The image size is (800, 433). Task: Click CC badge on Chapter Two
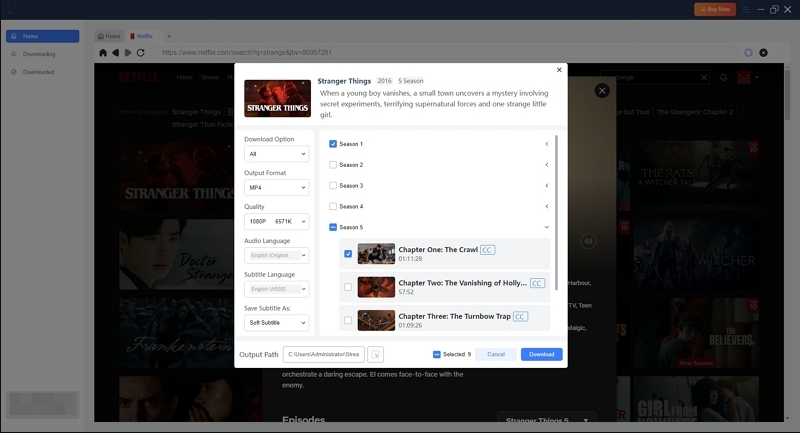coord(537,283)
